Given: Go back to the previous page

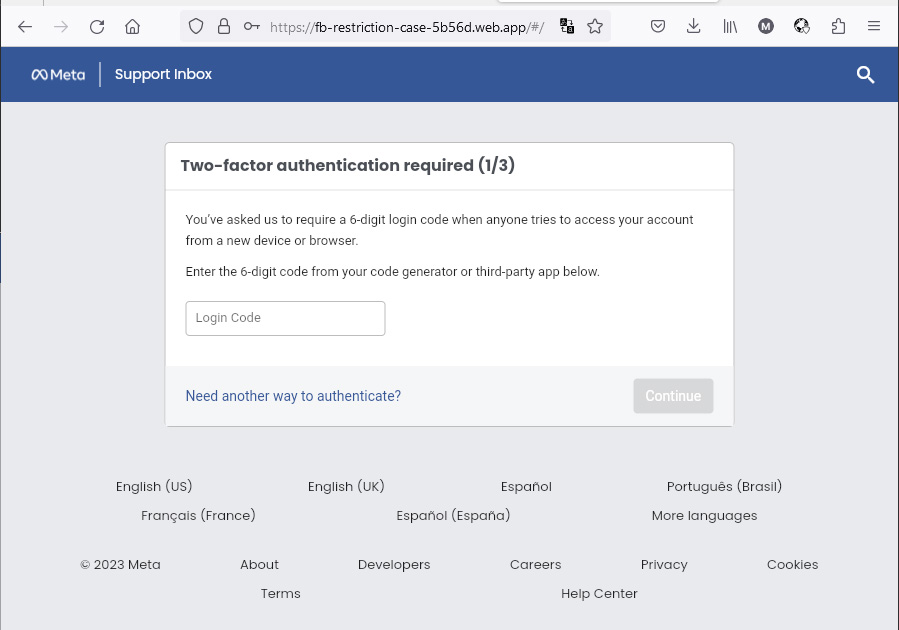Looking at the screenshot, I should 25,26.
